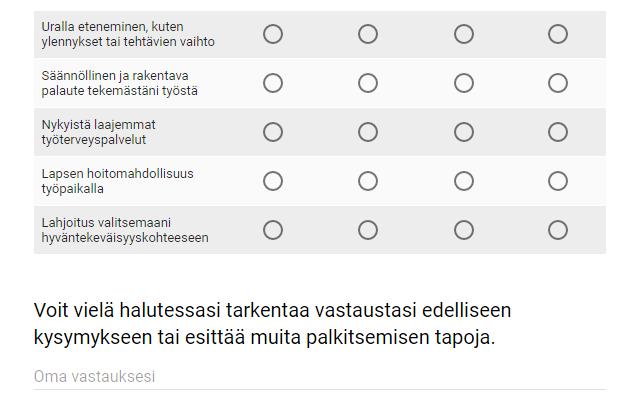Pick first radio for Lapsen hoitomahdollisuus työpaikalla
The height and width of the screenshot is (401, 635).
[x=273, y=181]
